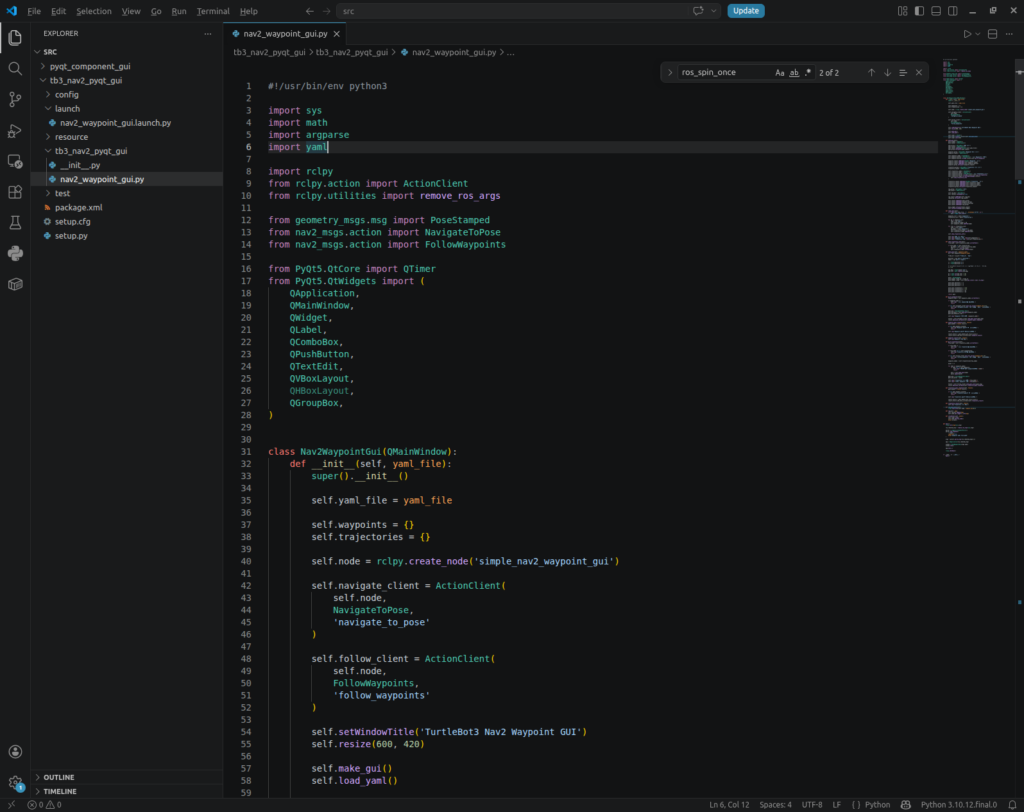This screenshot has width=1024, height=812.
Task: Open the Copilot chat dropdown arrow
Action: tap(714, 11)
